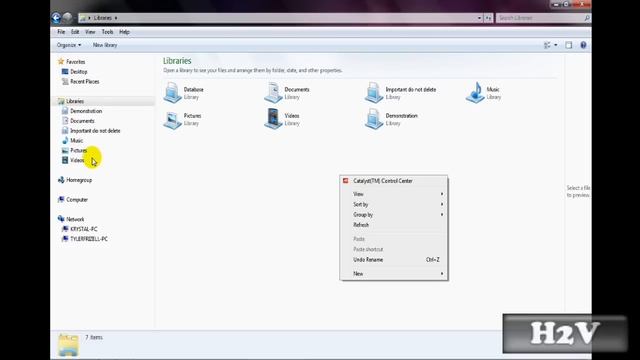The height and width of the screenshot is (360, 640).
Task: Open the View menu in menu bar
Action: 90,32
